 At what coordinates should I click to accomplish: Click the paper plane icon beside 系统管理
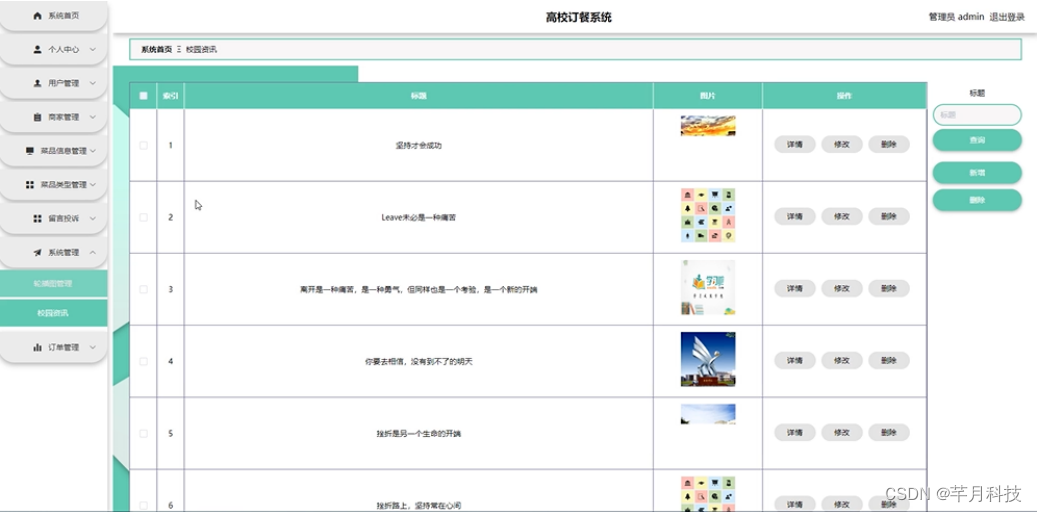(x=37, y=252)
